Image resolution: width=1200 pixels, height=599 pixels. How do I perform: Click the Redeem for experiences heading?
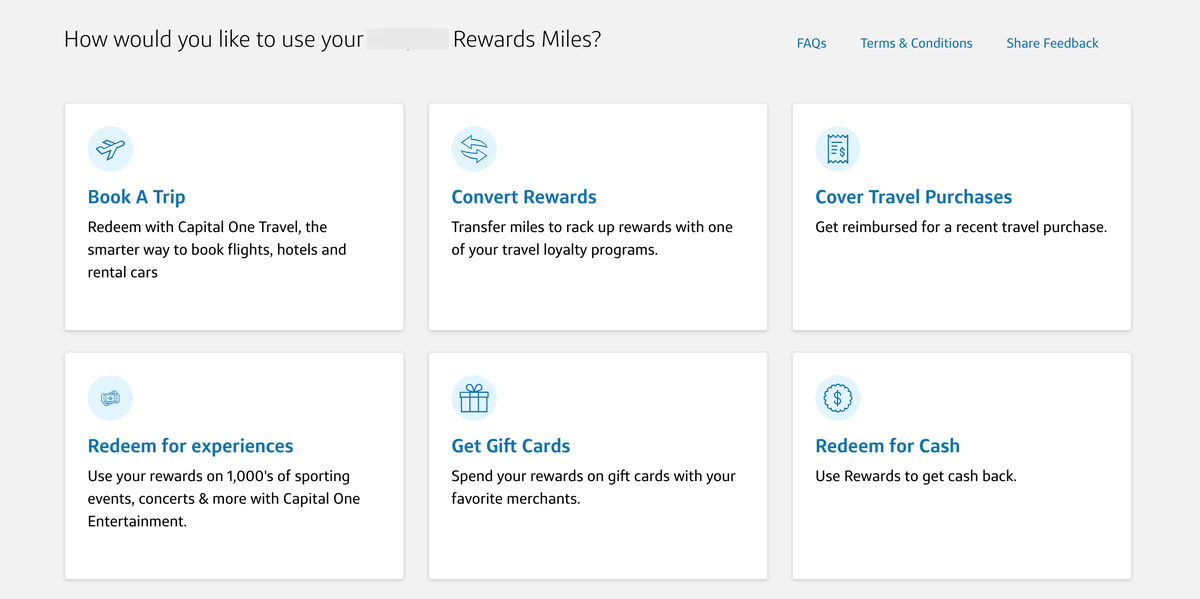point(190,446)
